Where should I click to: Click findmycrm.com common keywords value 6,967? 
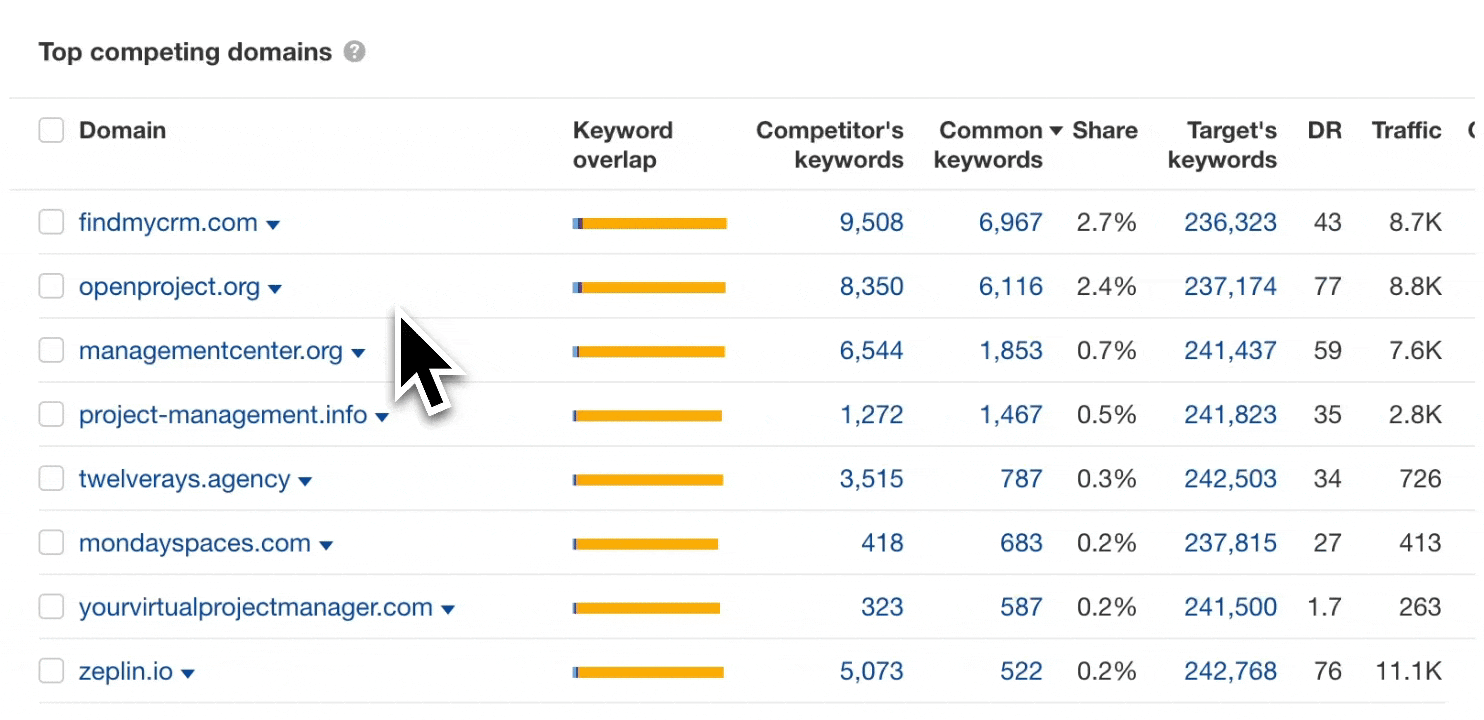pyautogui.click(x=1010, y=223)
